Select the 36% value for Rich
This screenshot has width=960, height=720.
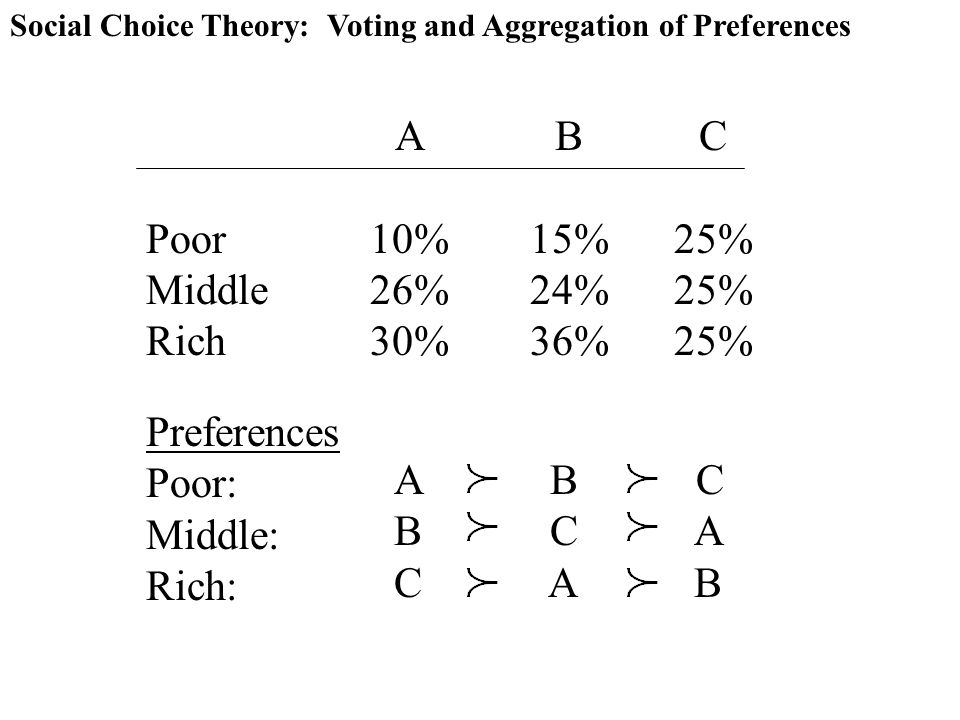point(569,341)
